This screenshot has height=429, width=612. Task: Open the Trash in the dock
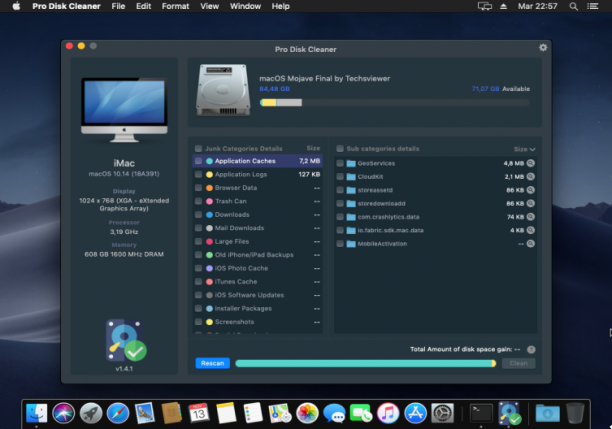[x=575, y=413]
